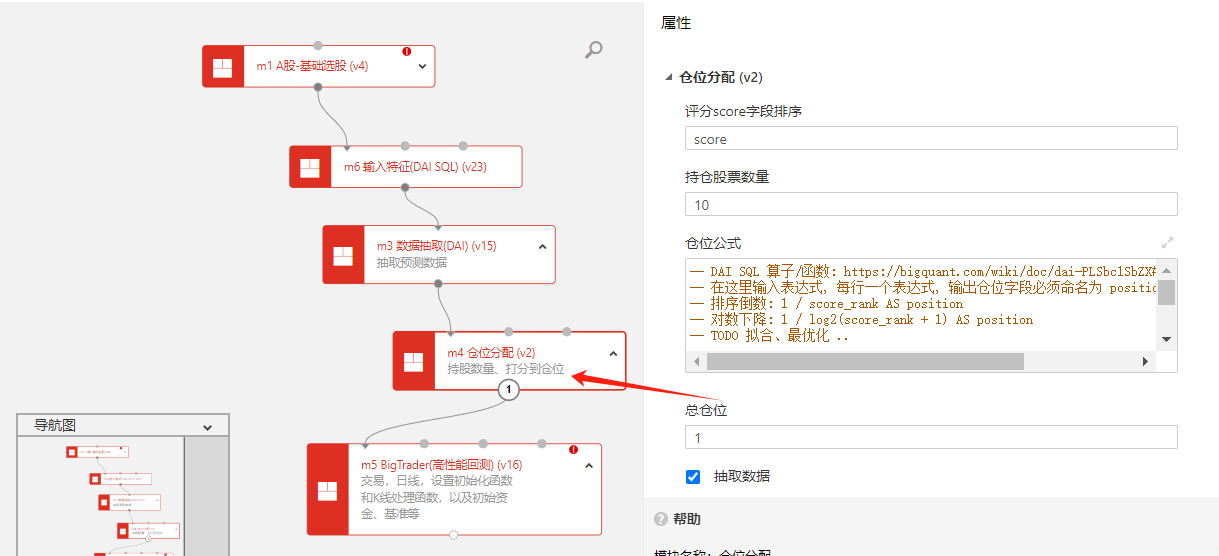Uncheck the 抽取数据 checkbox
The image size is (1219, 556).
click(693, 477)
